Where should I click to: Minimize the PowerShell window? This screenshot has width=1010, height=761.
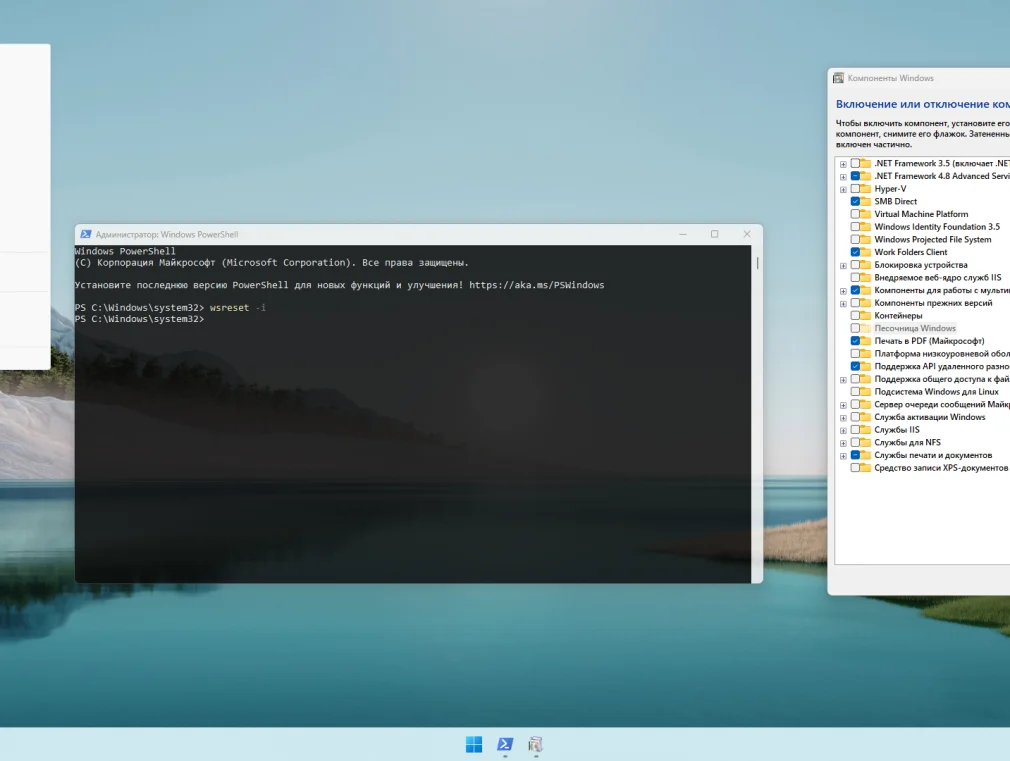[682, 234]
